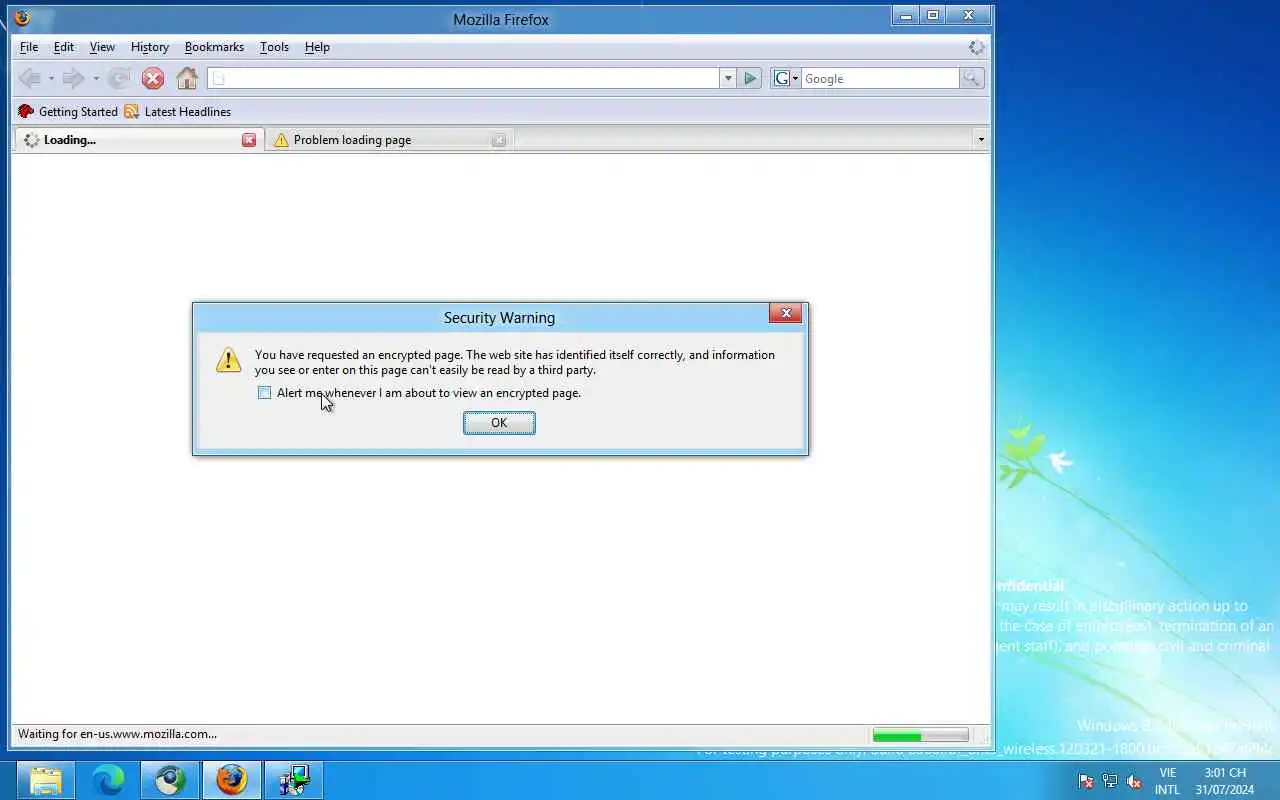Click the green Go button
The height and width of the screenshot is (800, 1280).
750,78
